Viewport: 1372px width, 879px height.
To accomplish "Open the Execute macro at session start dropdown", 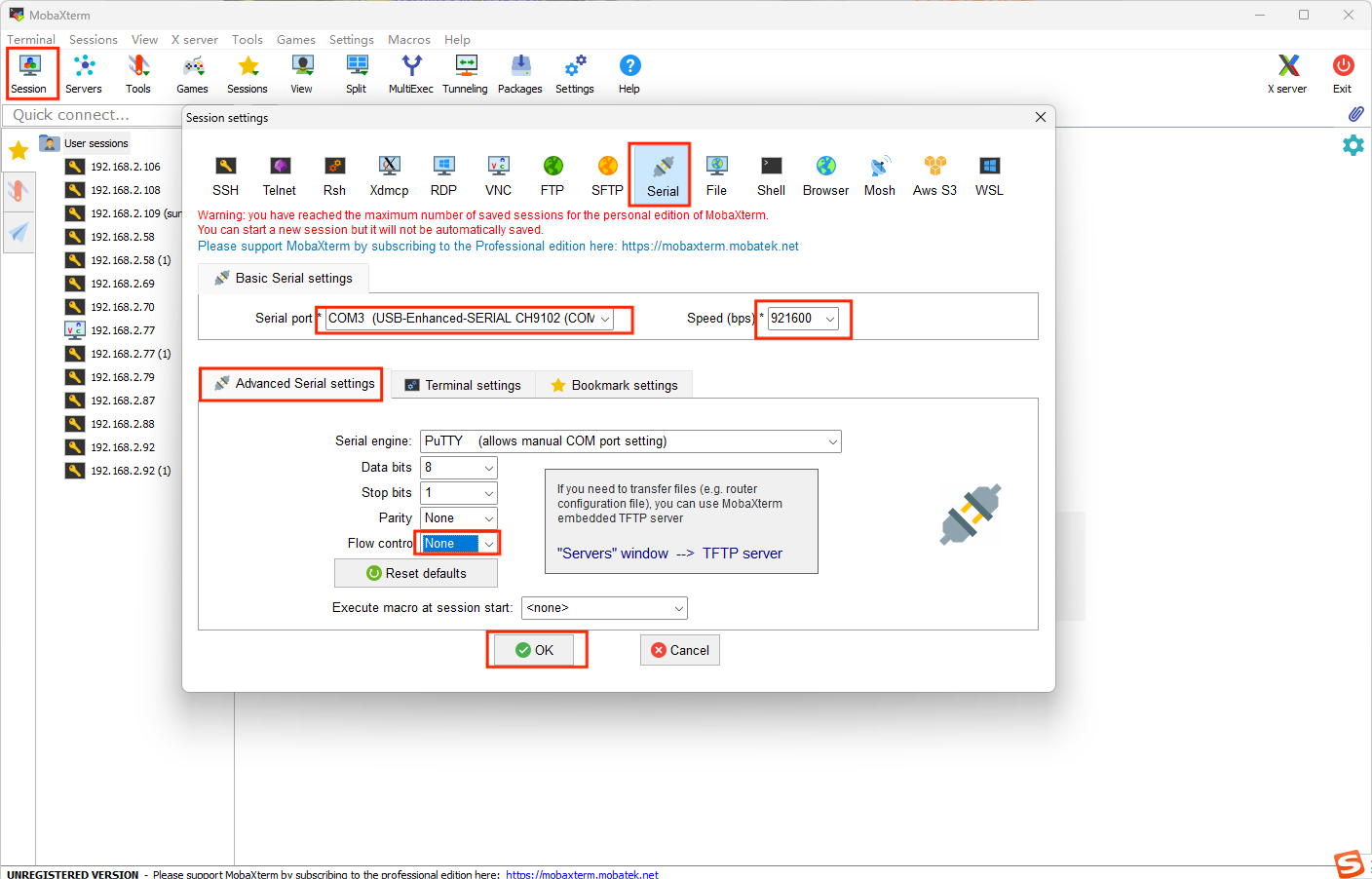I will (x=604, y=608).
